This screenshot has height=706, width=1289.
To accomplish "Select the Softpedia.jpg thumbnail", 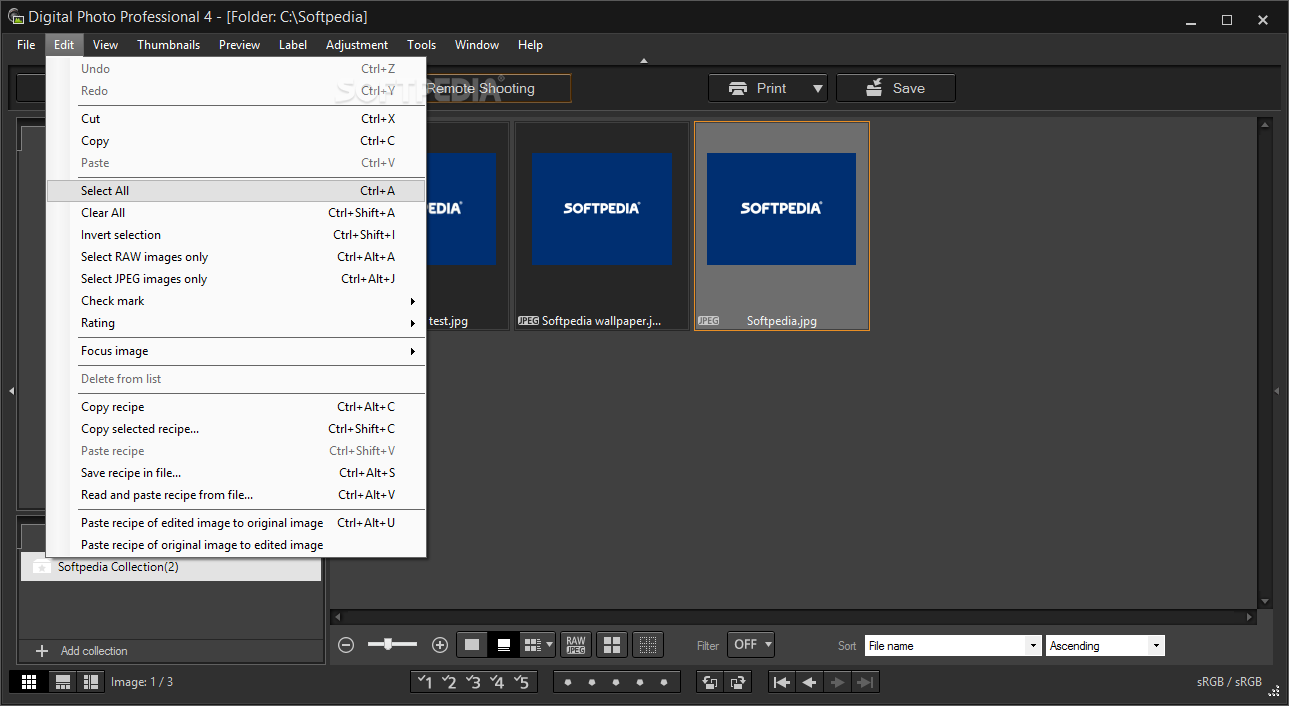I will [x=782, y=226].
